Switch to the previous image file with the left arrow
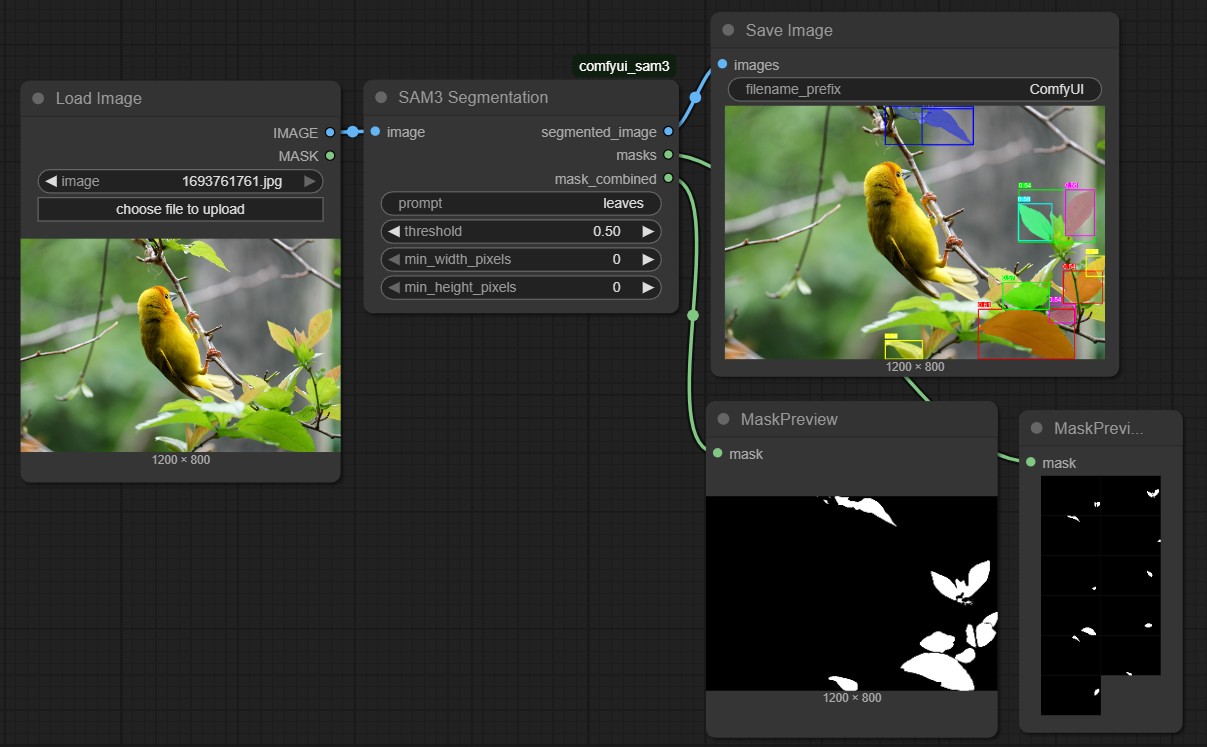Screen dimensions: 1207x747 [50, 181]
